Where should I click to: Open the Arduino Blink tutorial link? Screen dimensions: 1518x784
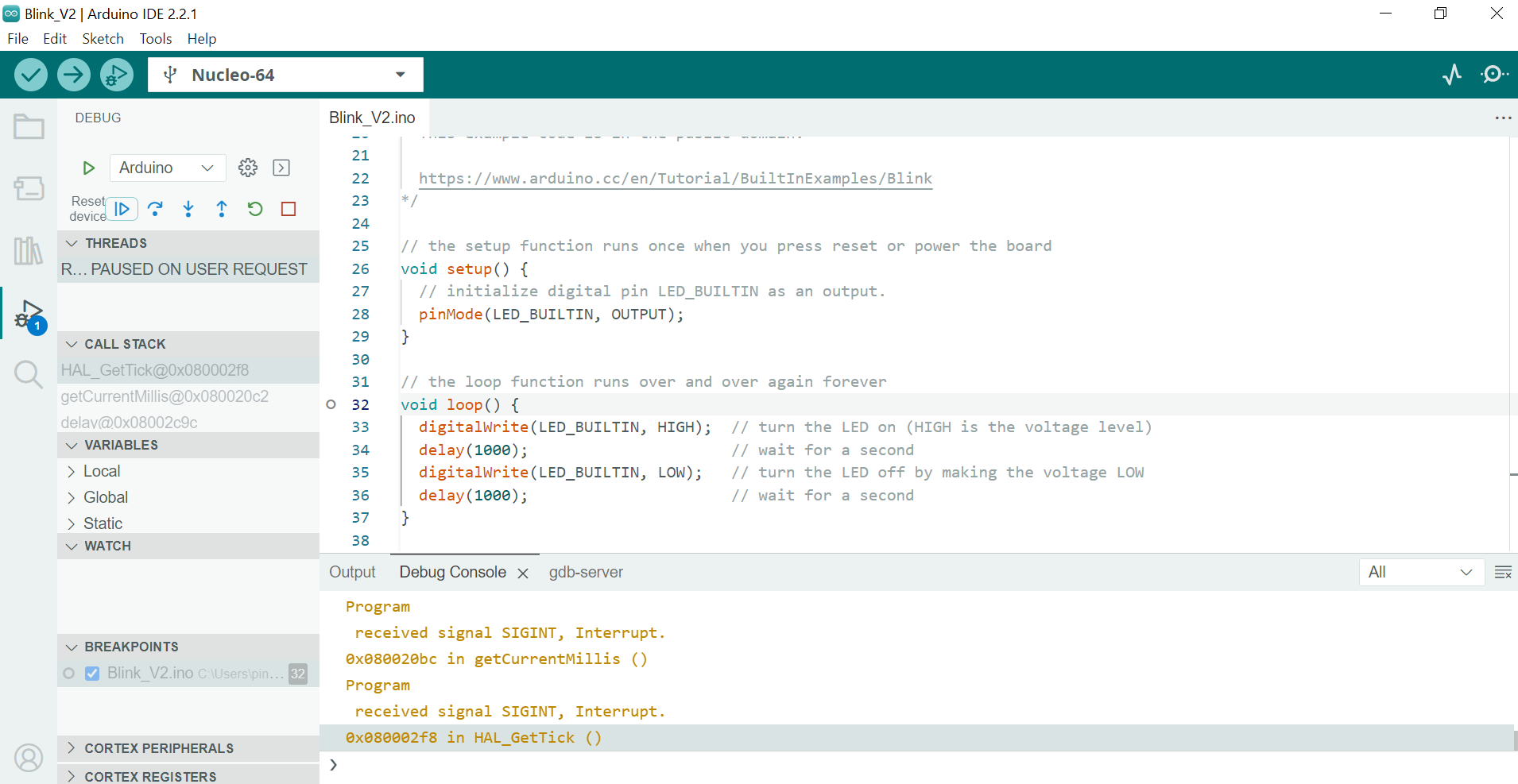click(x=675, y=179)
